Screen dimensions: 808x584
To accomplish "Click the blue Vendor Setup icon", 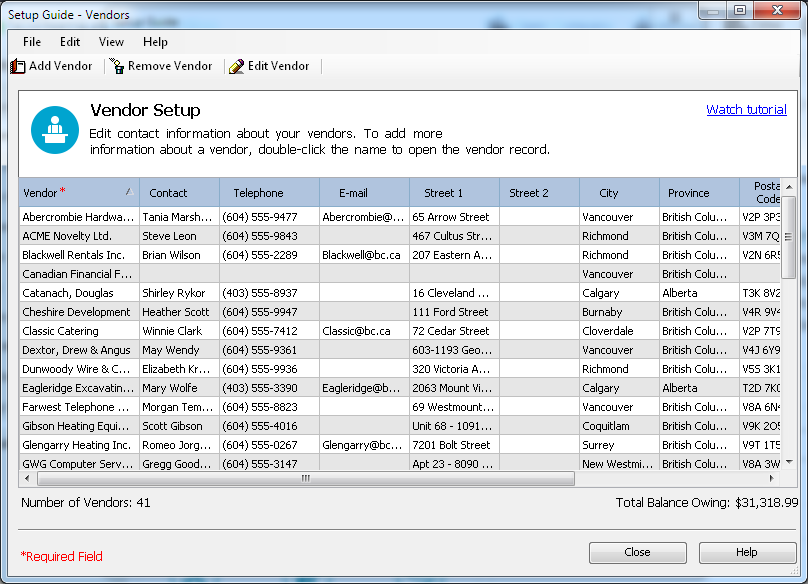I will coord(54,130).
